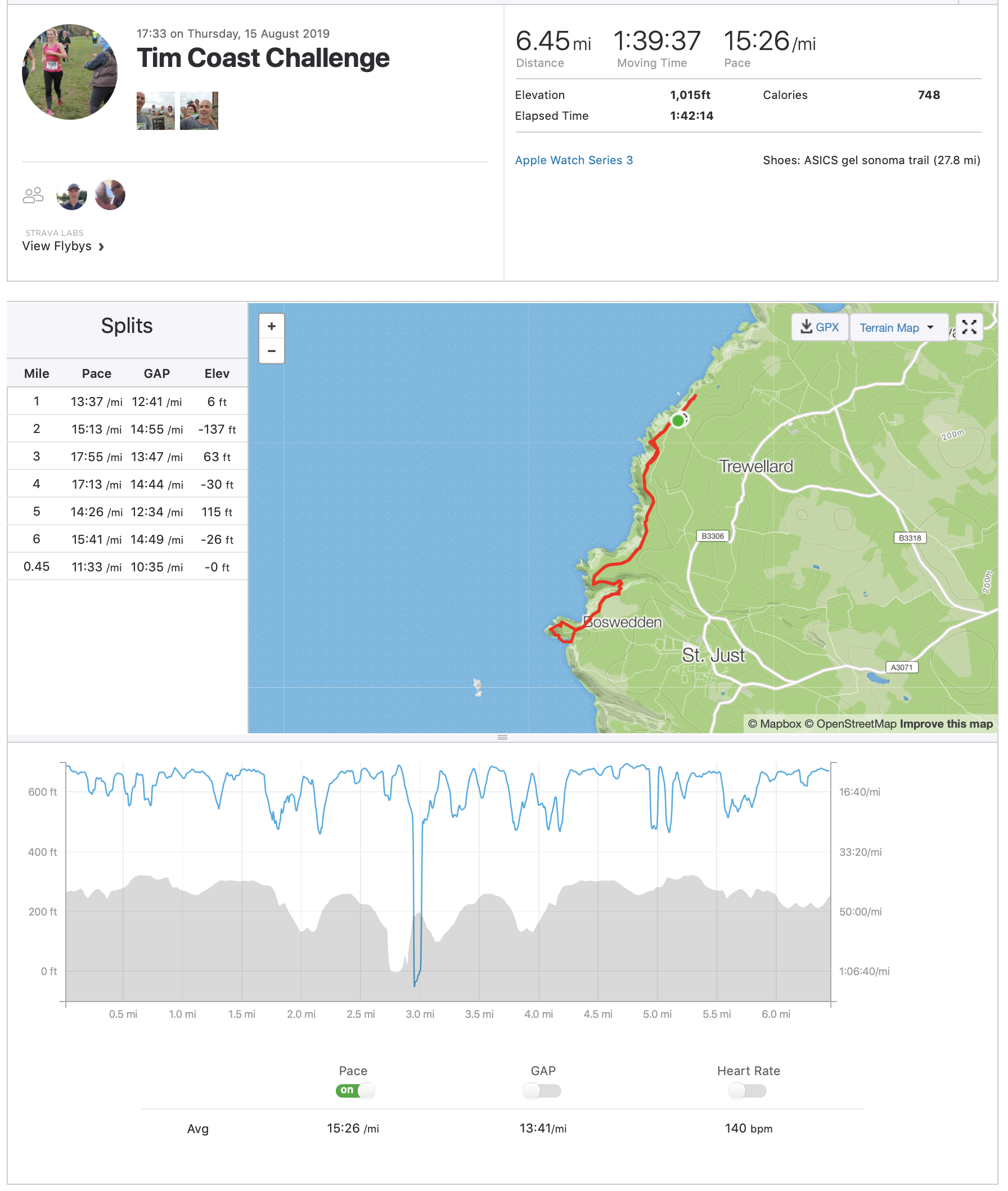Expand map to fullscreen
The width and height of the screenshot is (1008, 1191).
point(969,327)
